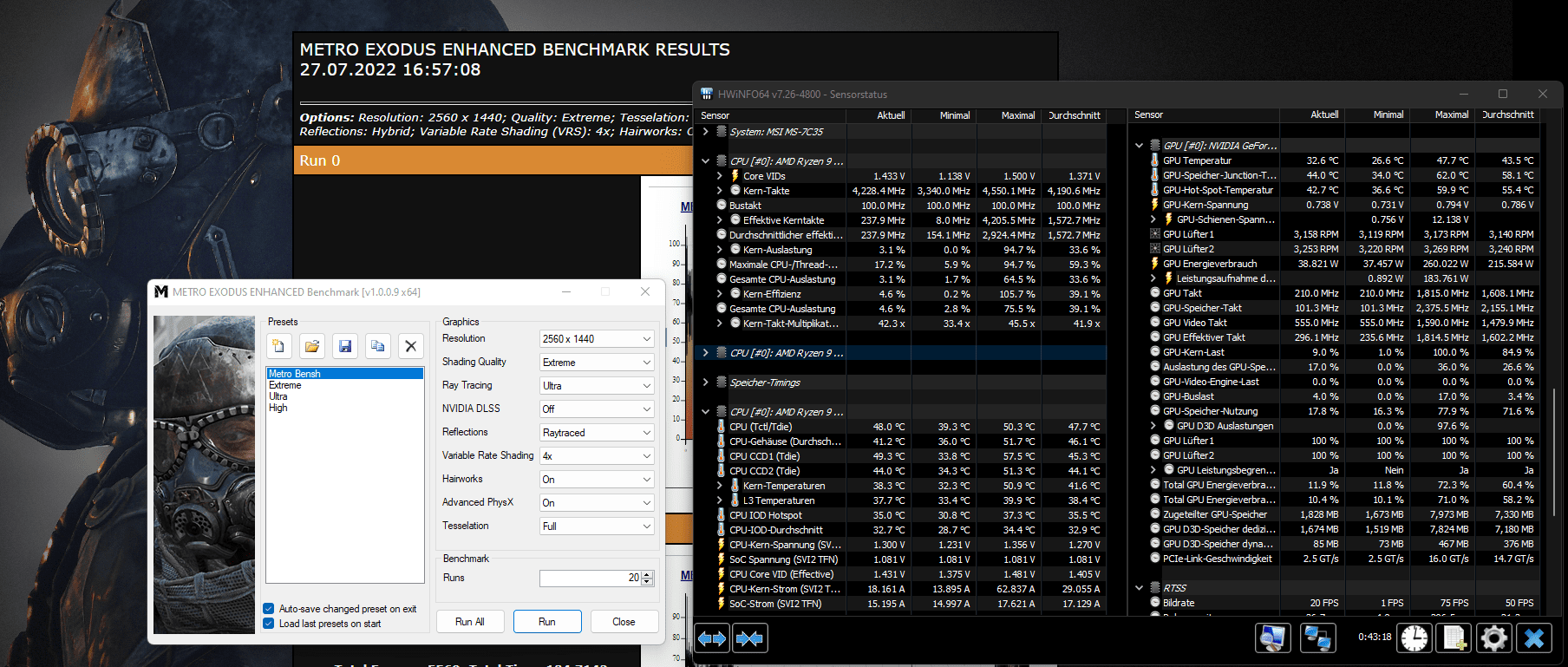
Task: Decrease Runs value with down arrow
Action: [648, 582]
